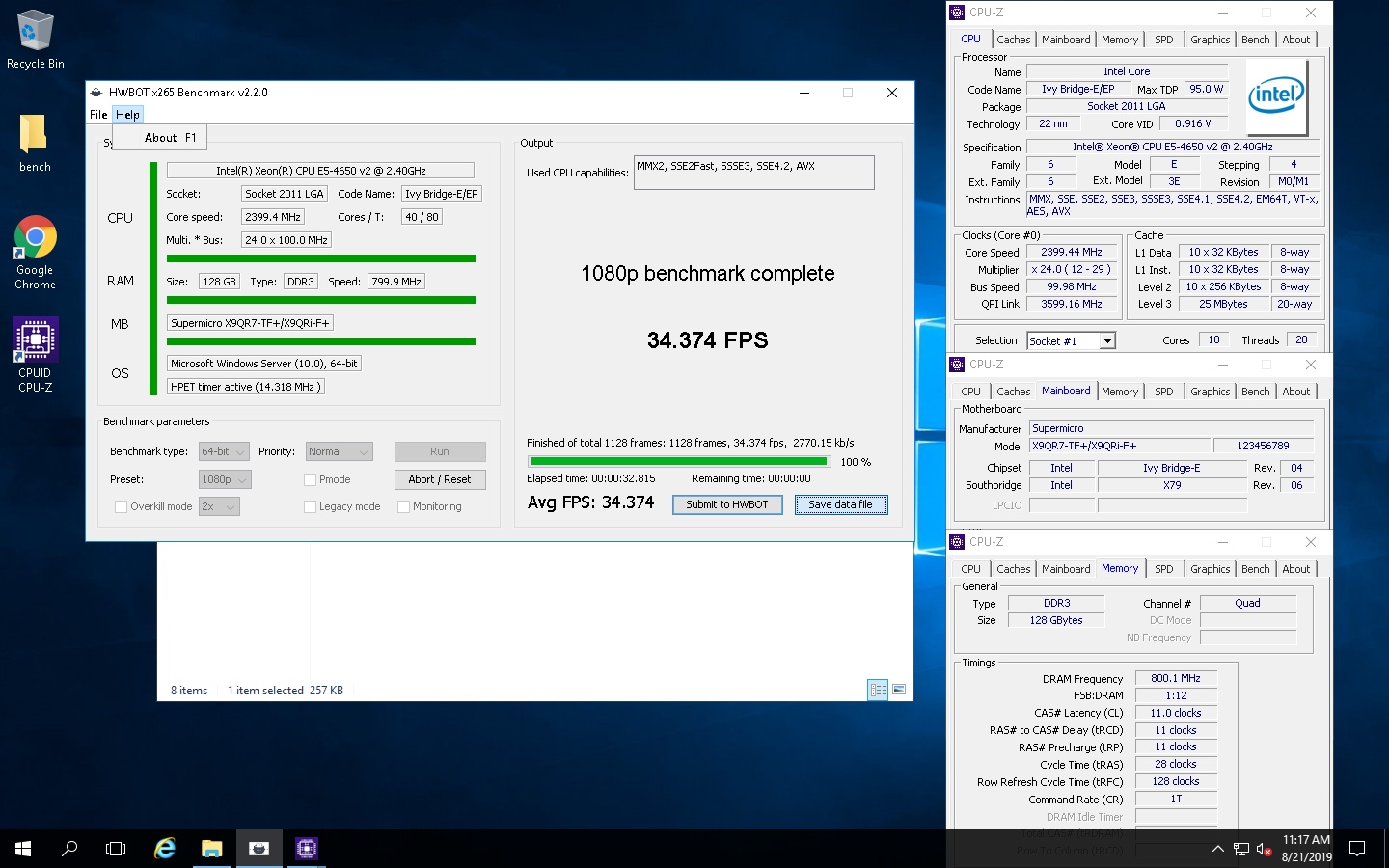Open Task View on taskbar
The image size is (1389, 868).
116,849
